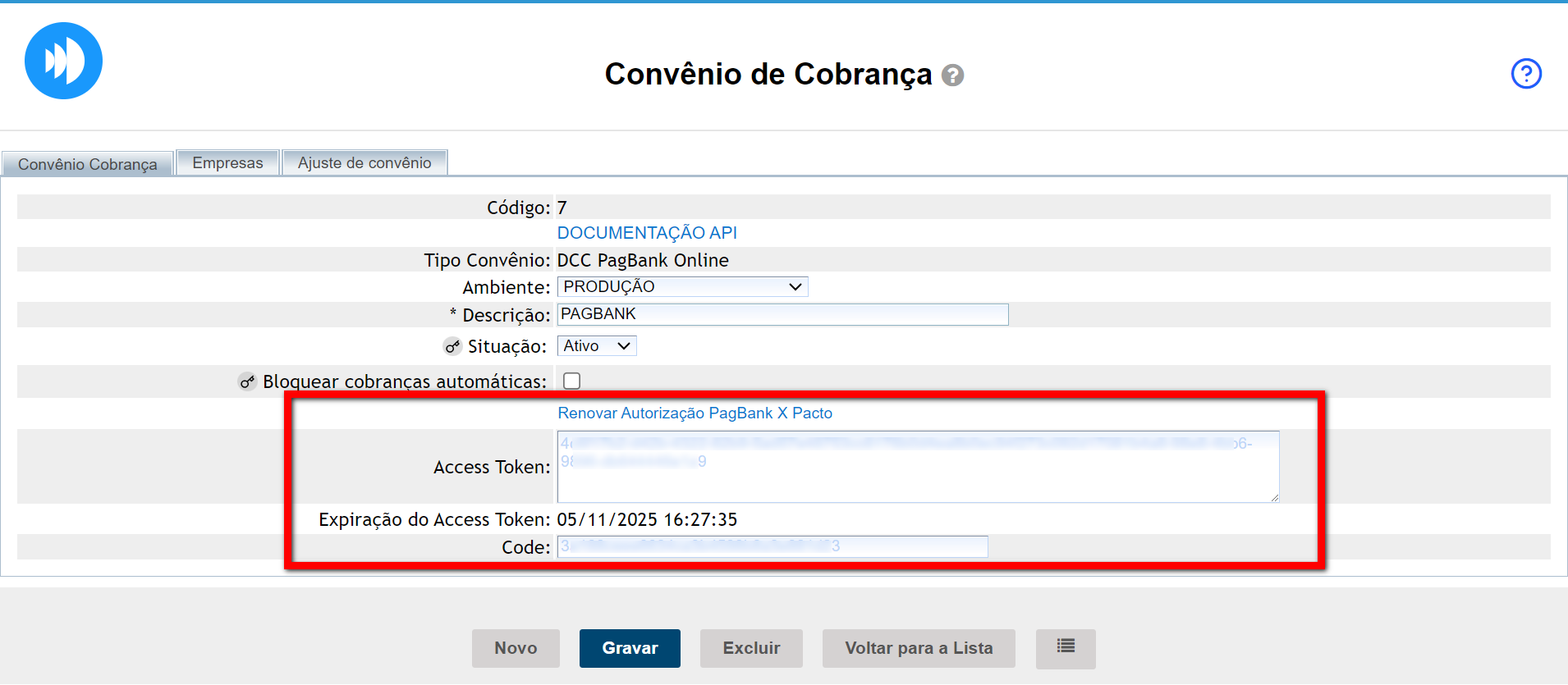1568x685 pixels.
Task: Click the Code input field
Action: (x=773, y=546)
